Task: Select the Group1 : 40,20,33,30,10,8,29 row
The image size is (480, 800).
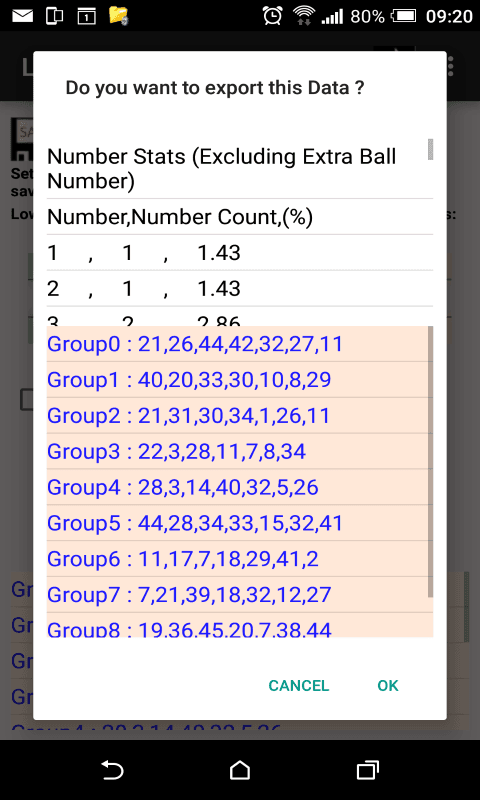Action: (240, 380)
